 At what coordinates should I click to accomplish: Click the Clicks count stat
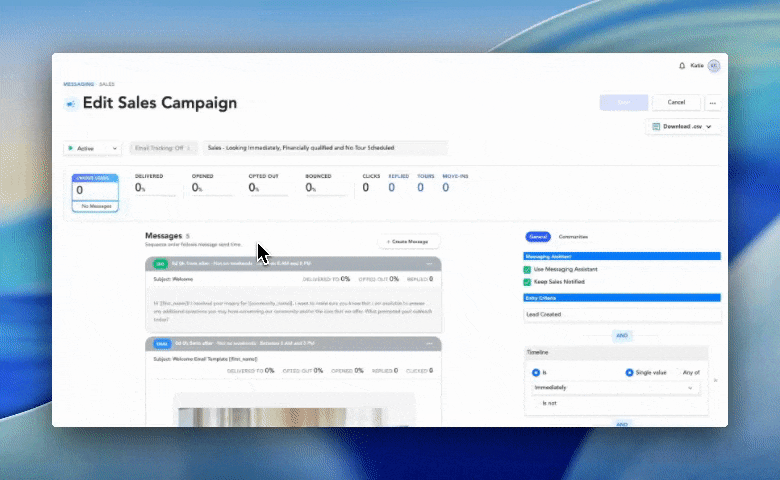[x=371, y=184]
